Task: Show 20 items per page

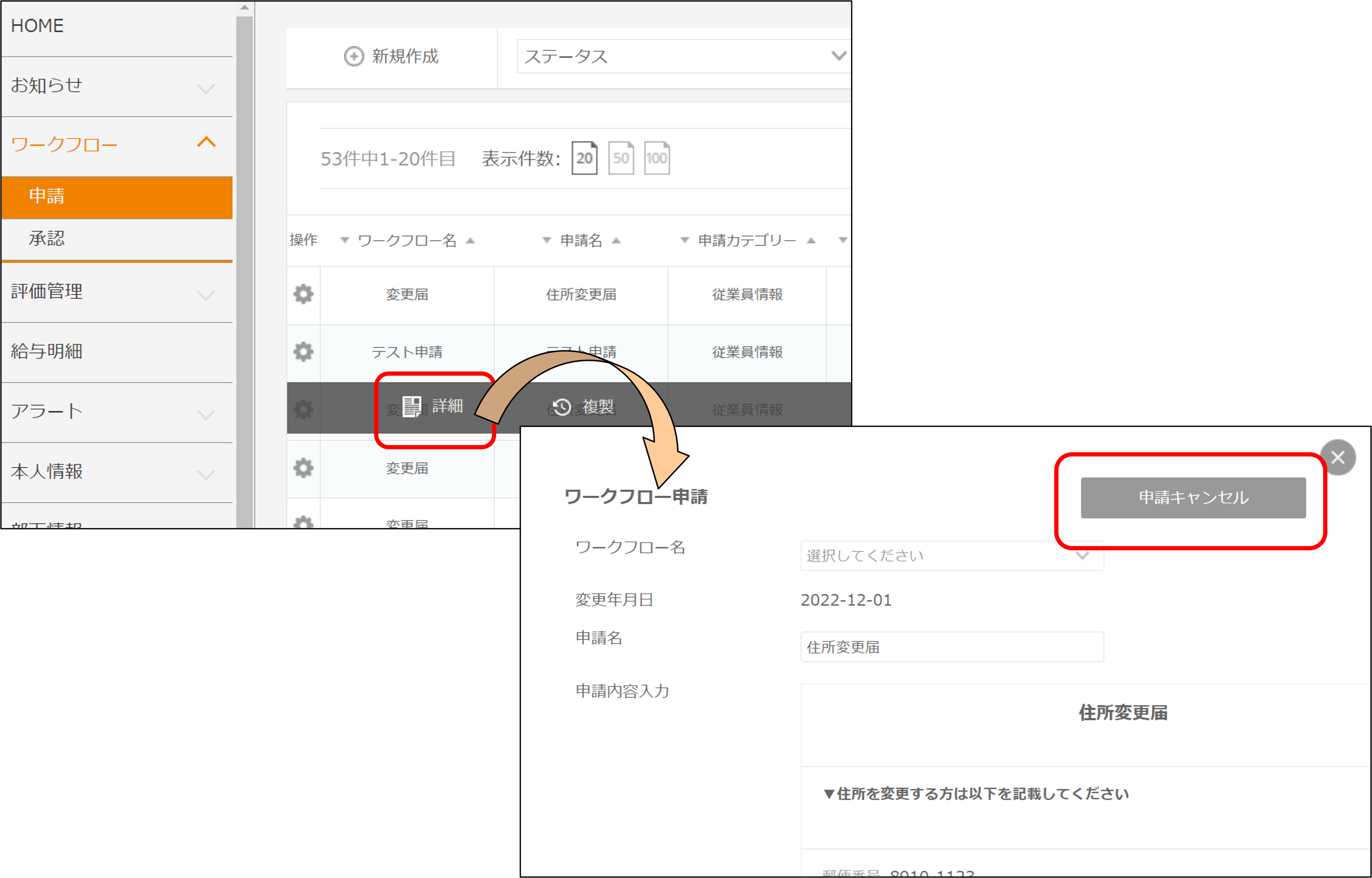Action: click(584, 158)
